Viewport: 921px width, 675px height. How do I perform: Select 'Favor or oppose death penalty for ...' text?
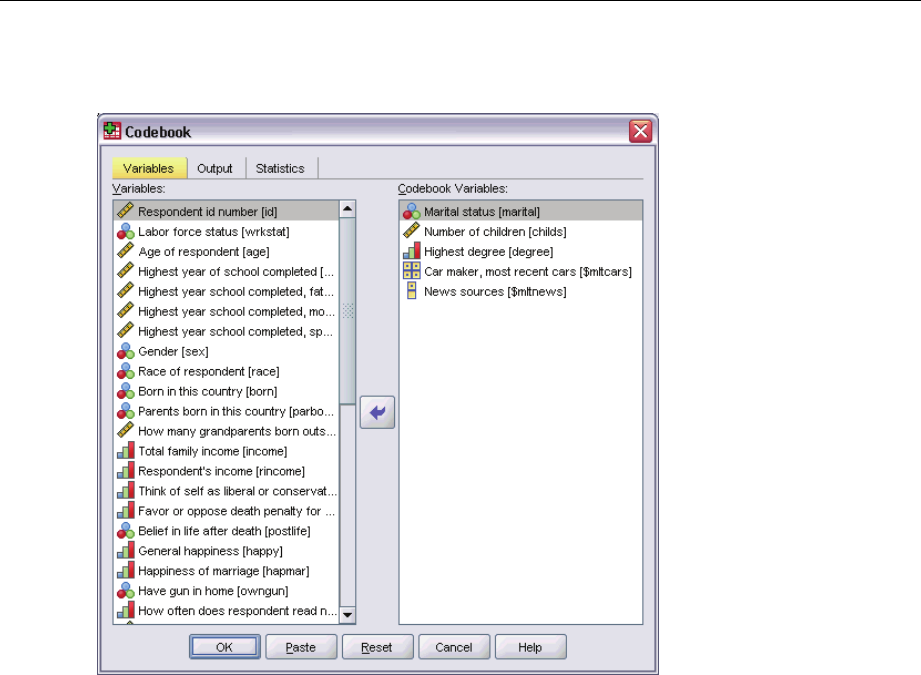[x=236, y=511]
